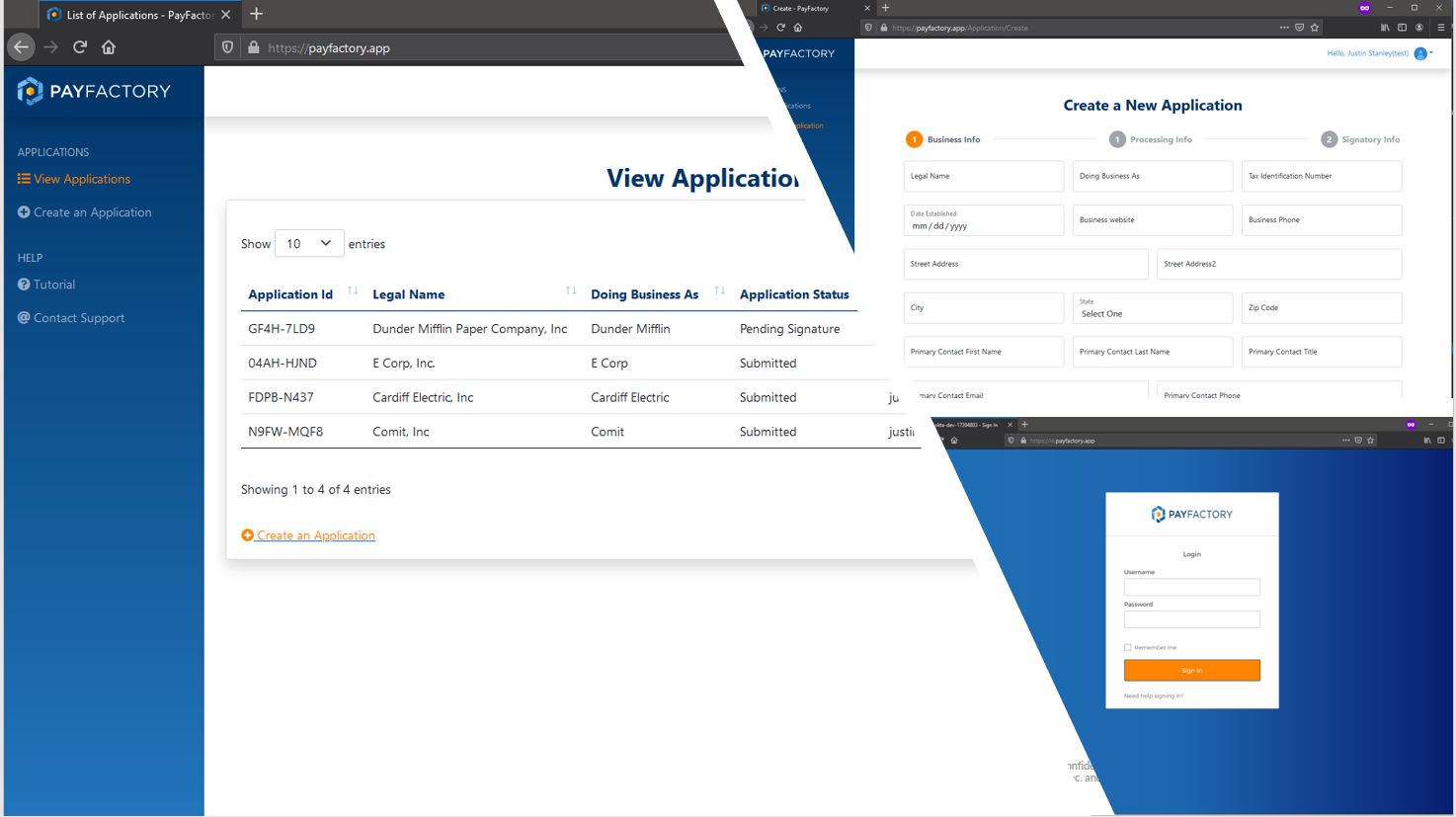
Task: Open the Library icon in the Create window toolbar
Action: pyautogui.click(x=1385, y=28)
